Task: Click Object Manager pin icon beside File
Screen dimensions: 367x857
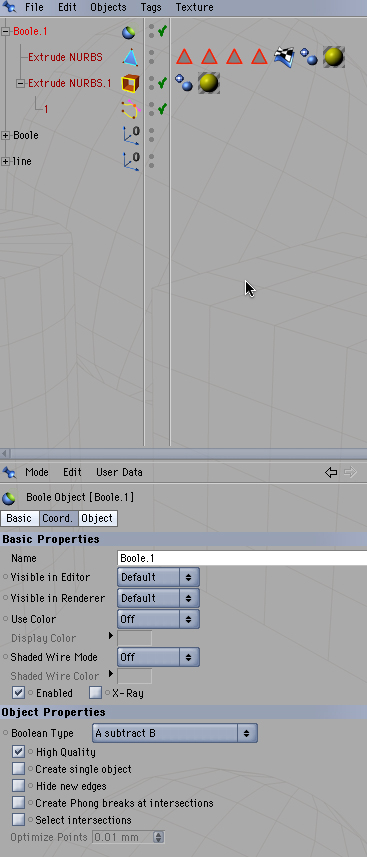Action: point(9,7)
